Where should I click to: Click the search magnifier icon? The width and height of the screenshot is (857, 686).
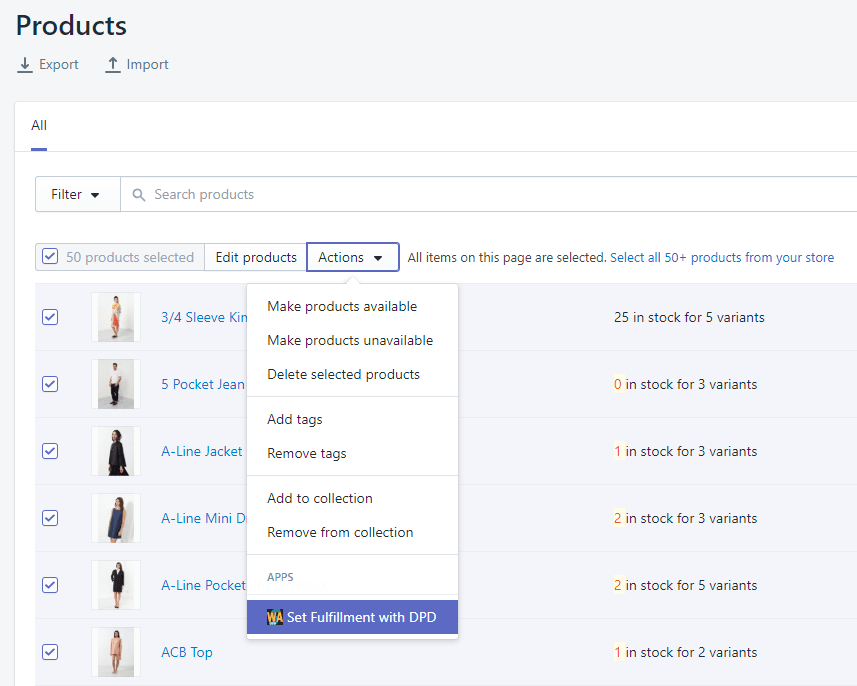(x=139, y=195)
